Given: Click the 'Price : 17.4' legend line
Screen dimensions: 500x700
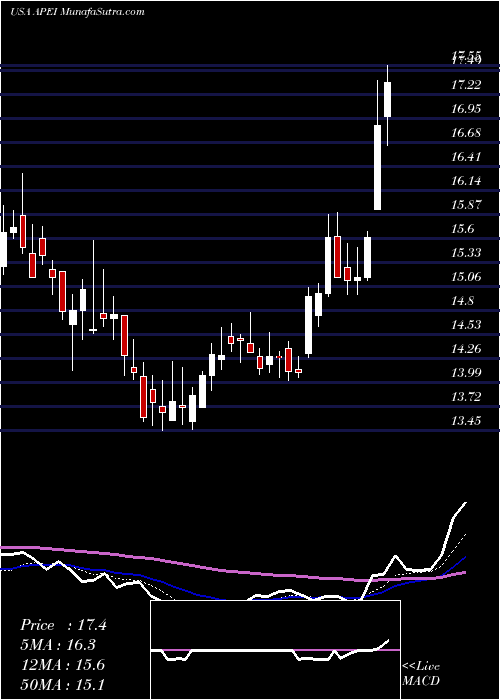Looking at the screenshot, I should point(63,625).
